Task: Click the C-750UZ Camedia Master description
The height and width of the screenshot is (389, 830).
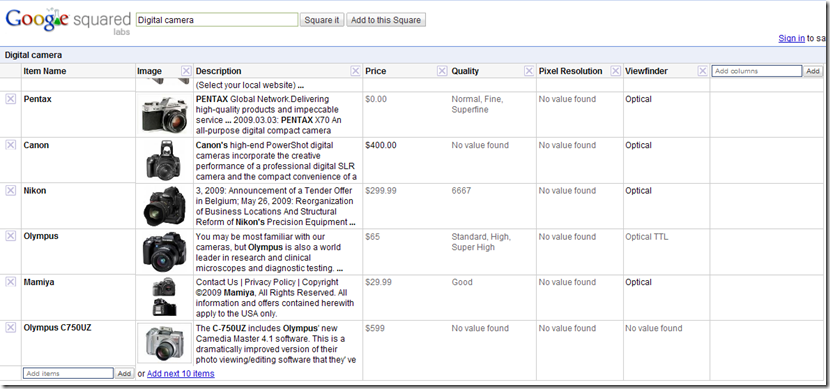Action: (276, 344)
